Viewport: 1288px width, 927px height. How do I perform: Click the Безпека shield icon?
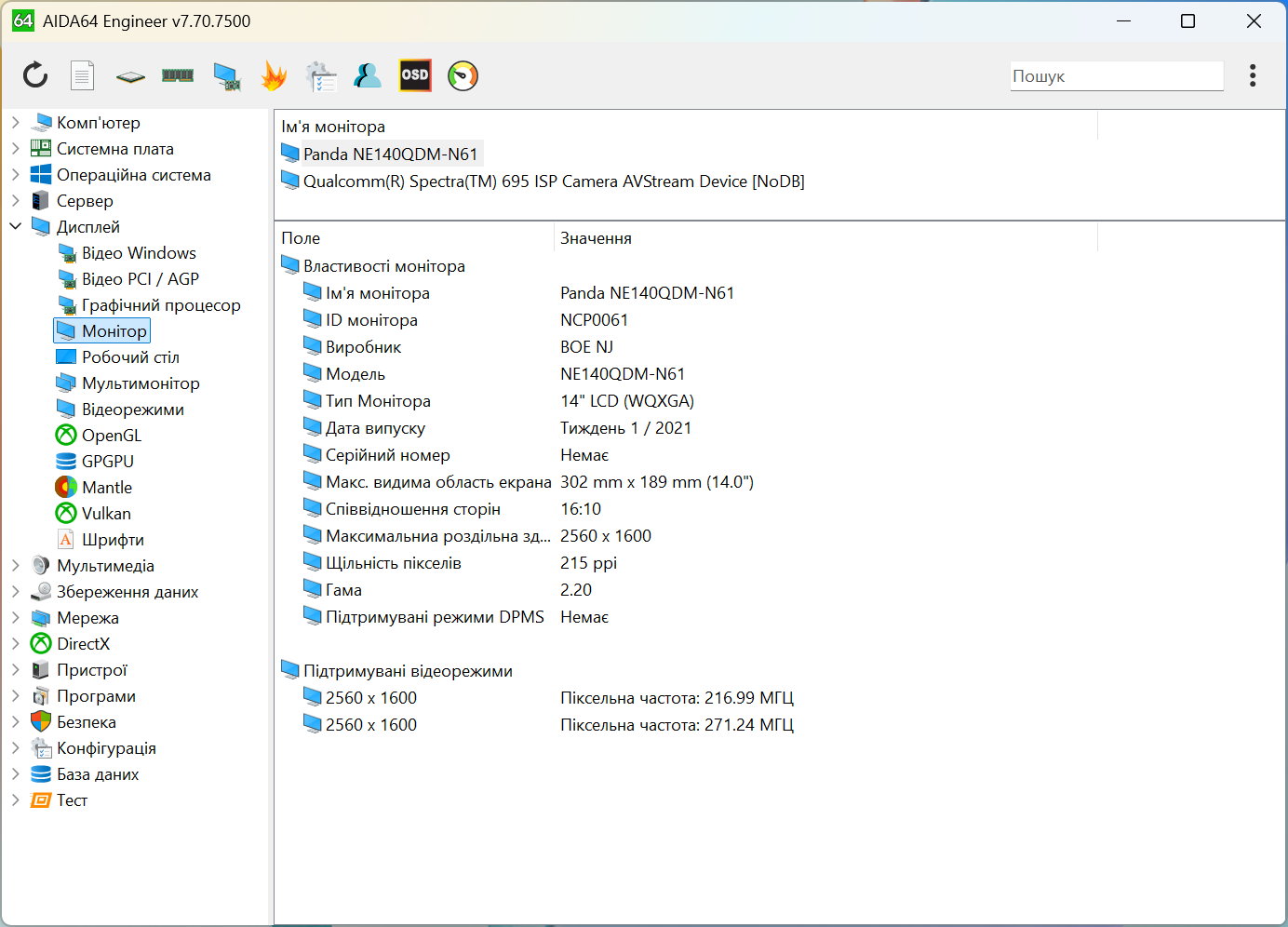(x=41, y=721)
